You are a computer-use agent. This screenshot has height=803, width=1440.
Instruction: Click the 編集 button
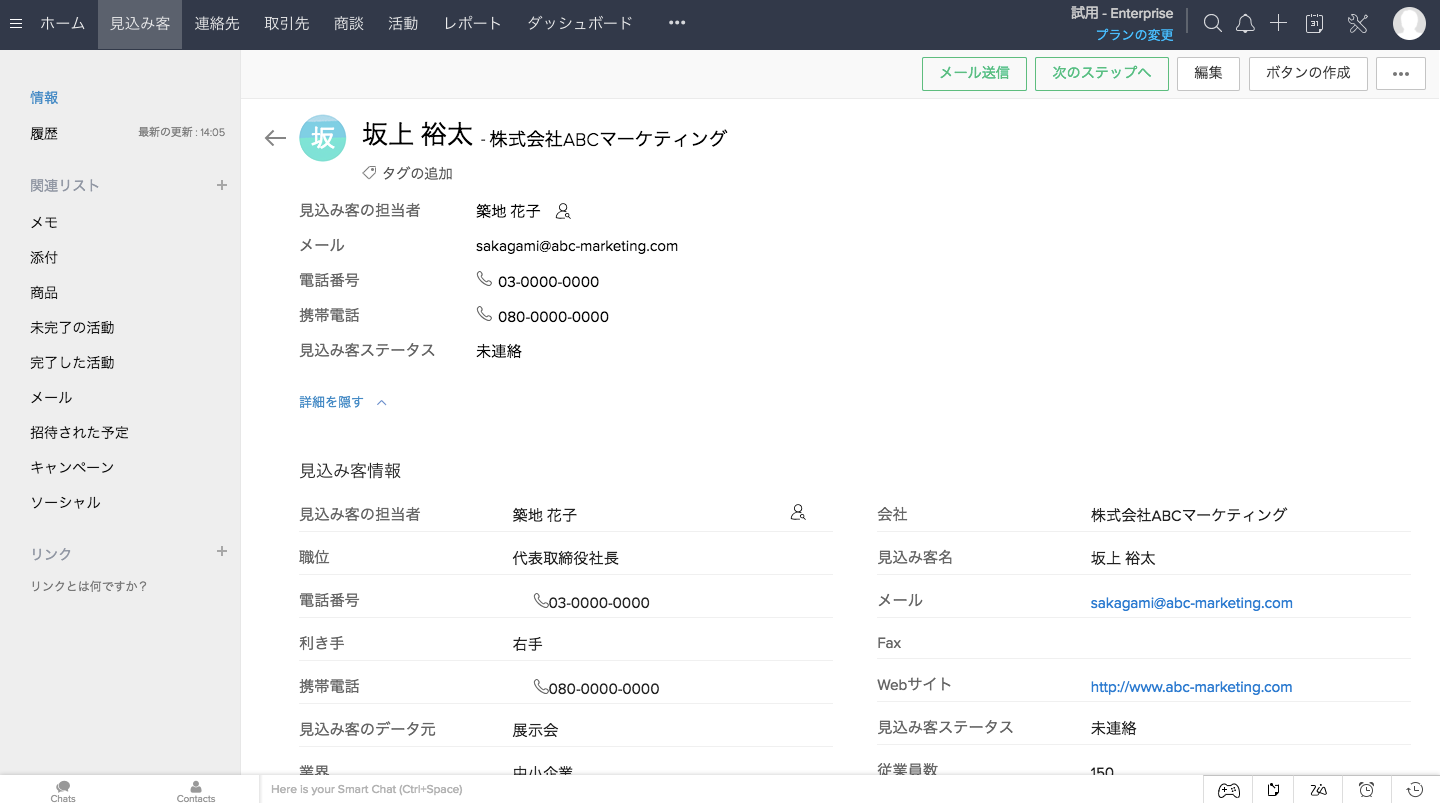click(x=1208, y=73)
